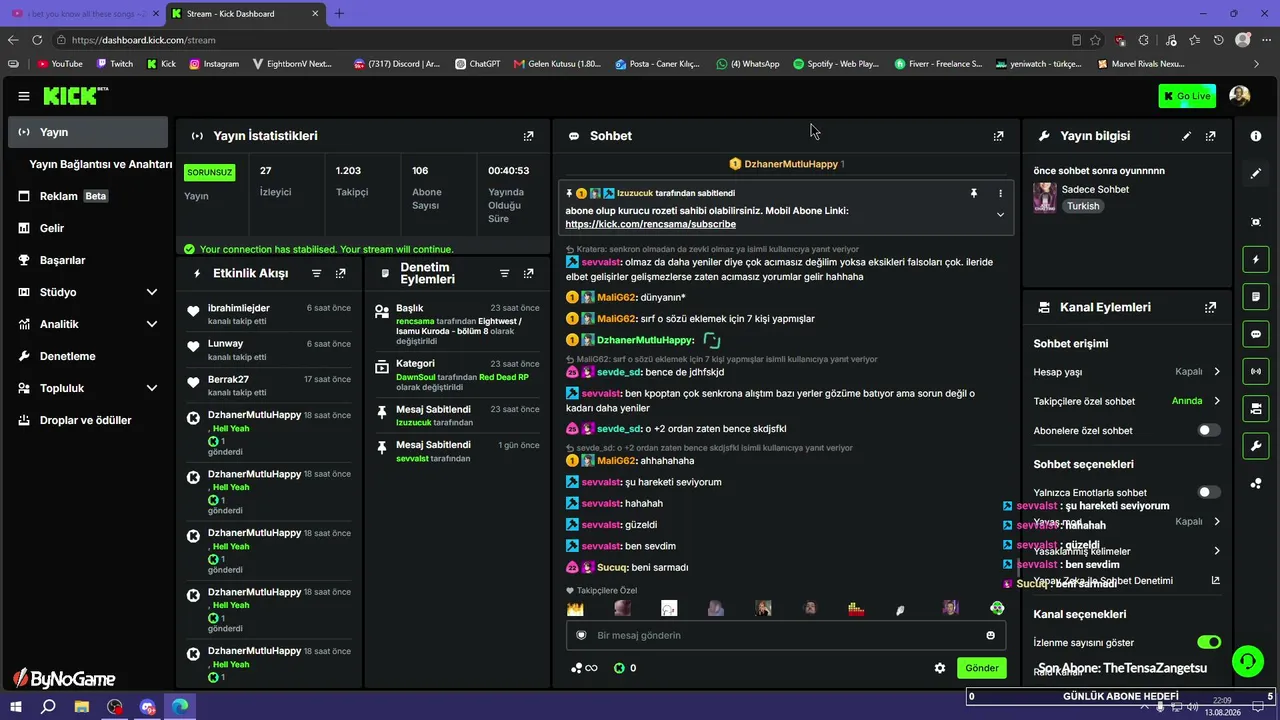Pop out the Denetim Eylemleri panel
Image resolution: width=1280 pixels, height=720 pixels.
pyautogui.click(x=529, y=273)
